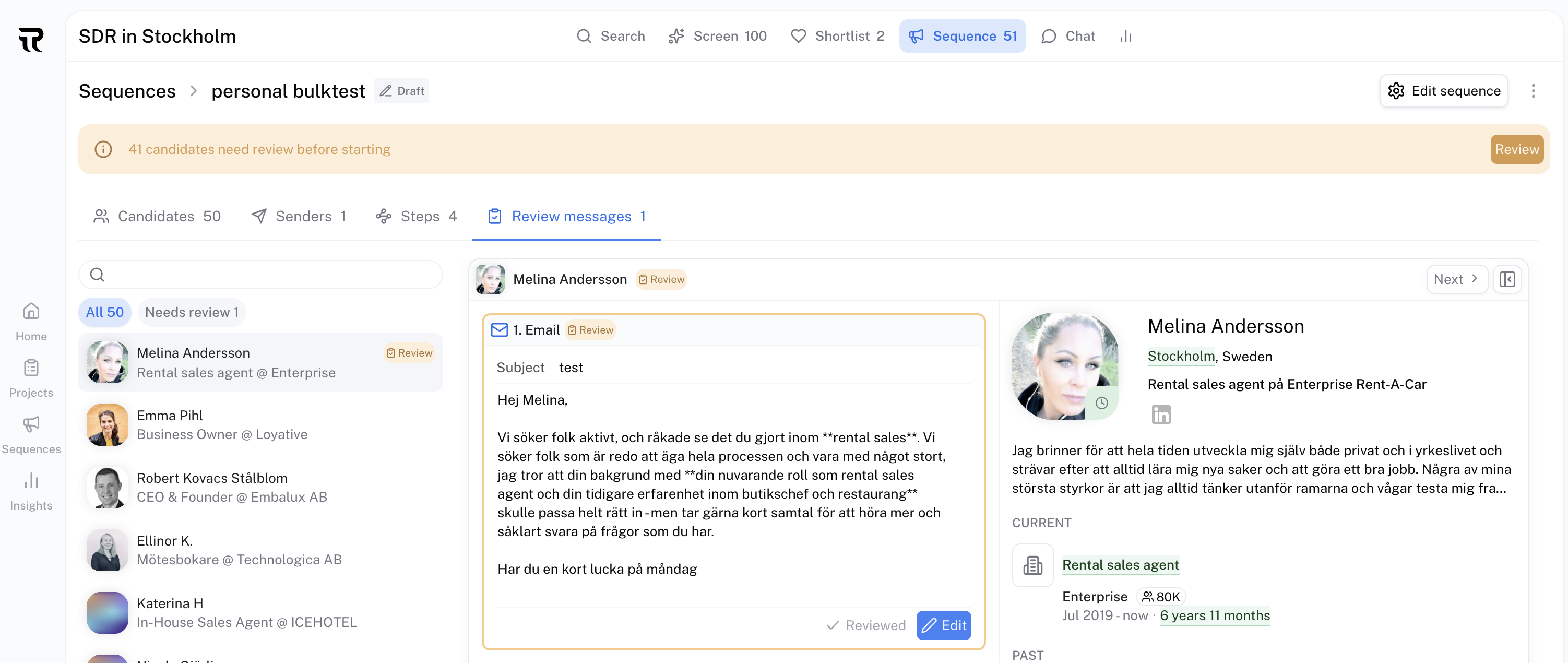The image size is (1568, 663).
Task: Open the analytics bar chart icon in top nav
Action: tap(1125, 37)
